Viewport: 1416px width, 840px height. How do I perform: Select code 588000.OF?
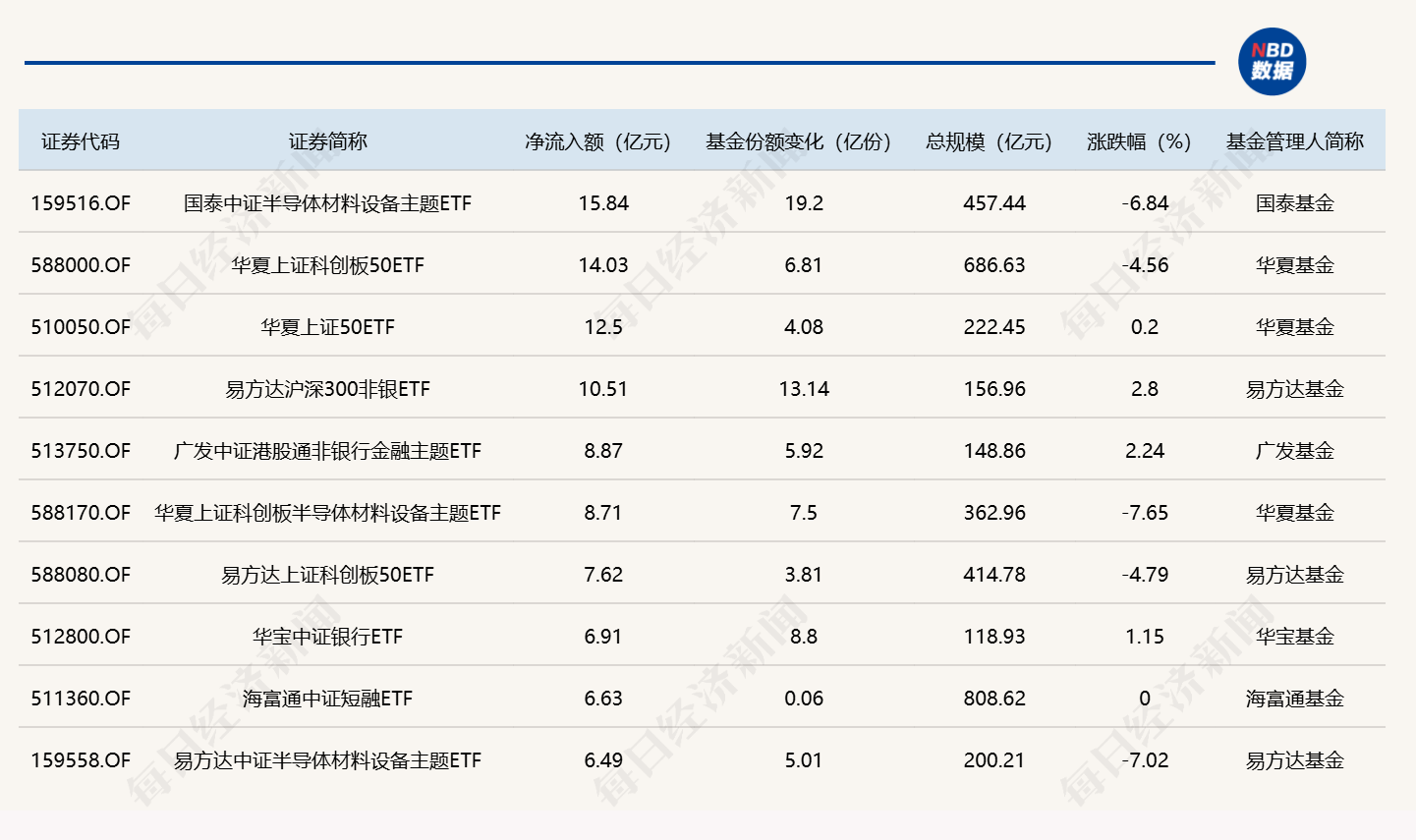click(81, 265)
